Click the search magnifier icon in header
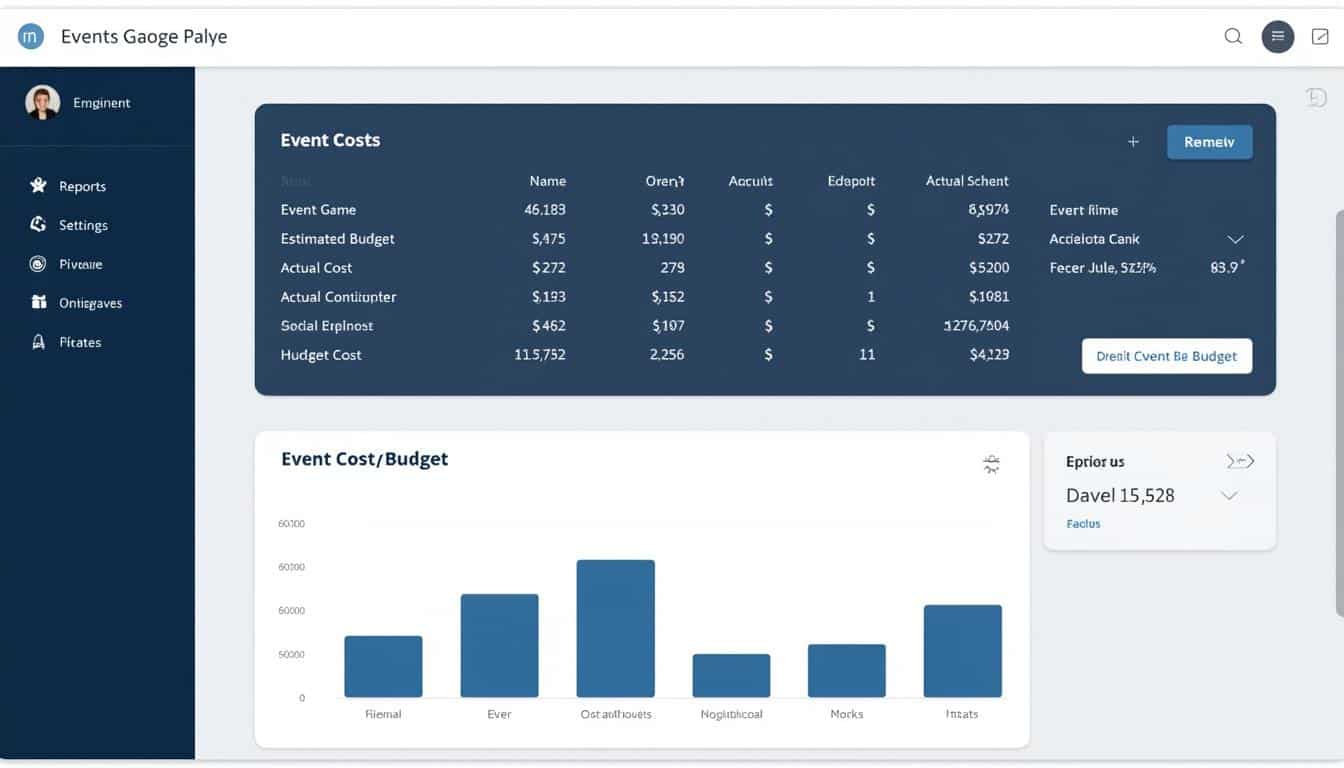The width and height of the screenshot is (1344, 768). click(x=1233, y=37)
